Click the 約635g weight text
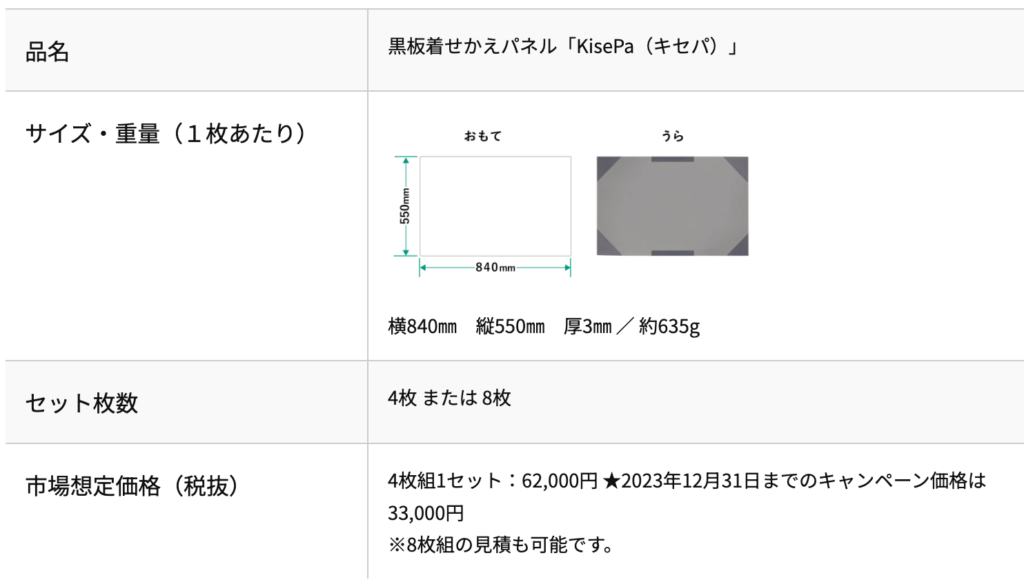 point(669,326)
